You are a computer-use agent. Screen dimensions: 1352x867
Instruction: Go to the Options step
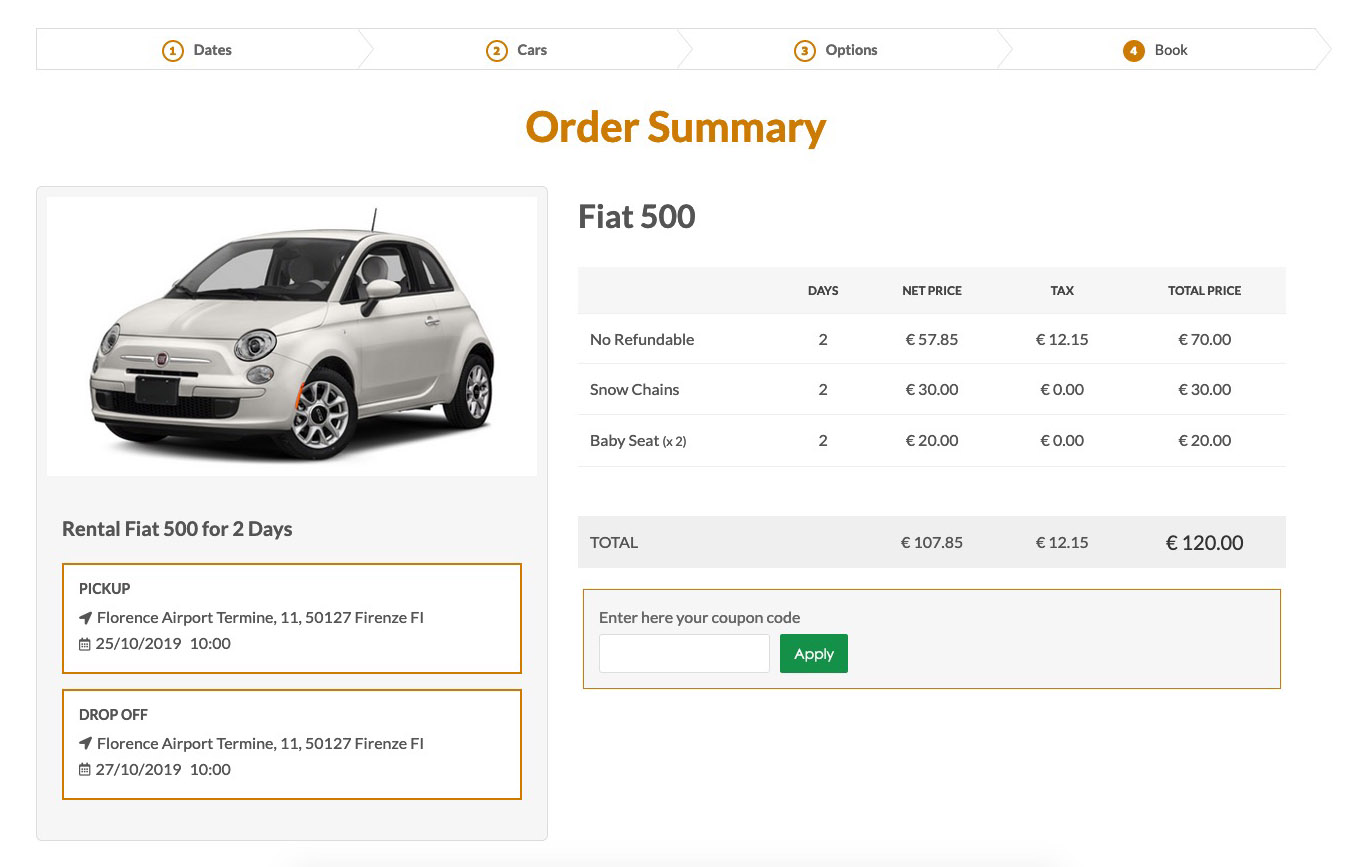point(836,50)
